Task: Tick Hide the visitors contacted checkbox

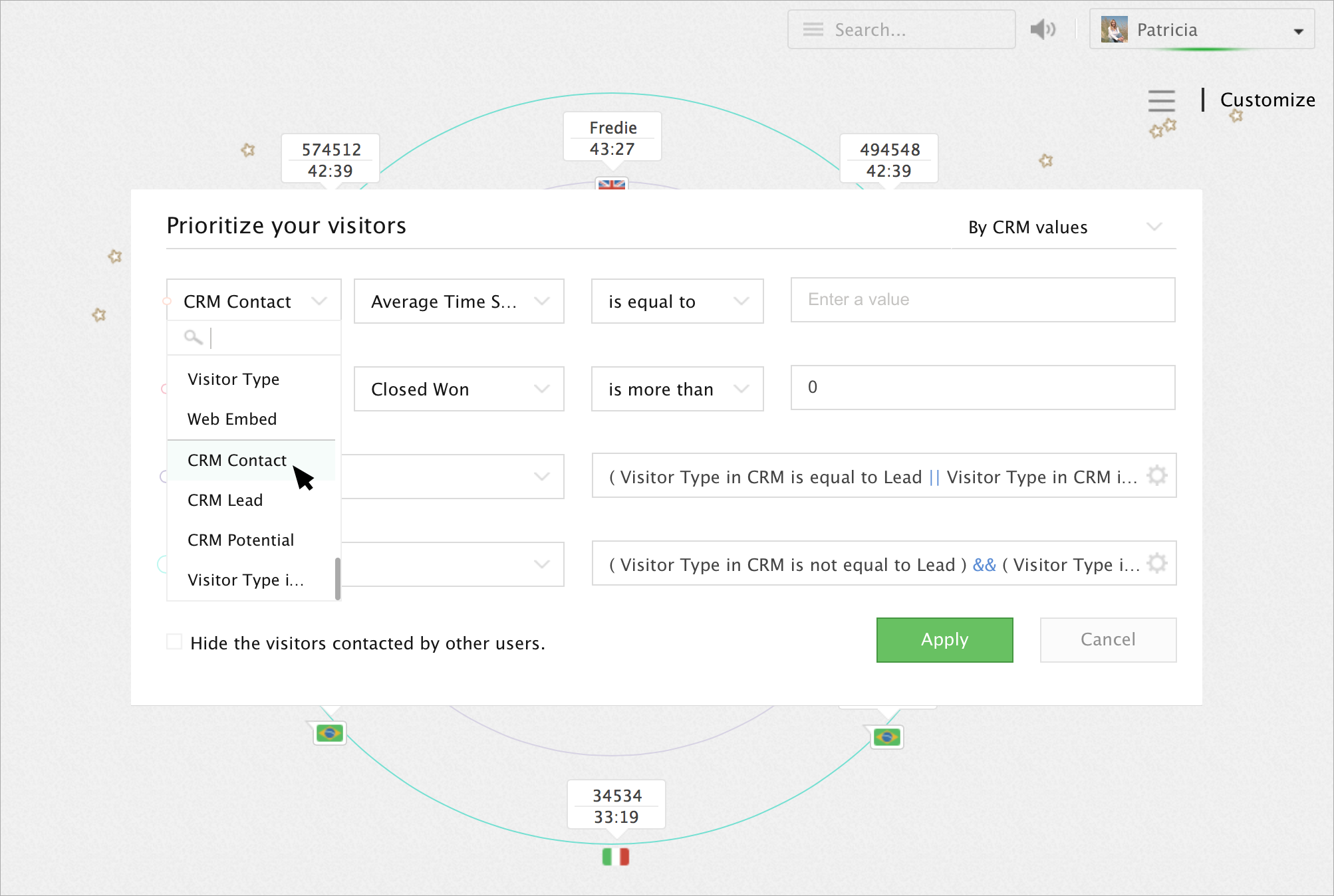Action: point(174,642)
